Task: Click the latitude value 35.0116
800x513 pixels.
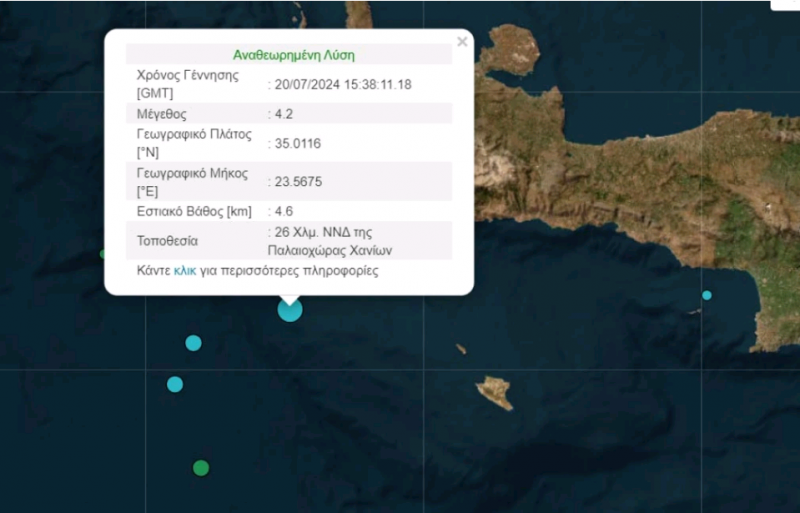Action: [x=296, y=144]
